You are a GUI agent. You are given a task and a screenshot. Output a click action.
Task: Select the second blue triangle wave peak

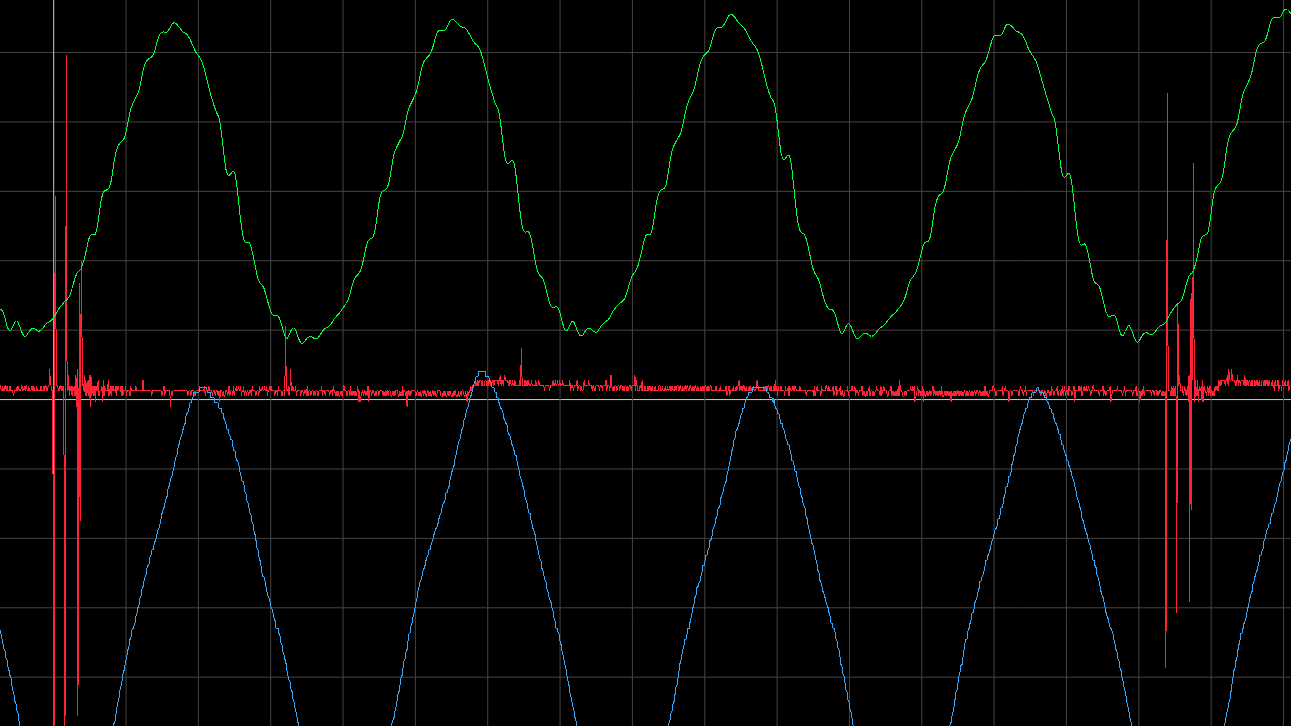(x=482, y=374)
